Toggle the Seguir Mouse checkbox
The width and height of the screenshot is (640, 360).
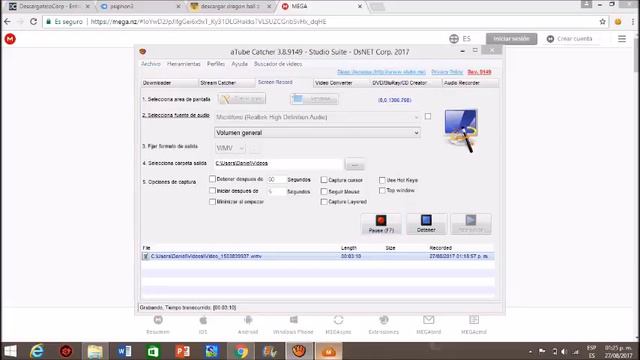tap(324, 191)
